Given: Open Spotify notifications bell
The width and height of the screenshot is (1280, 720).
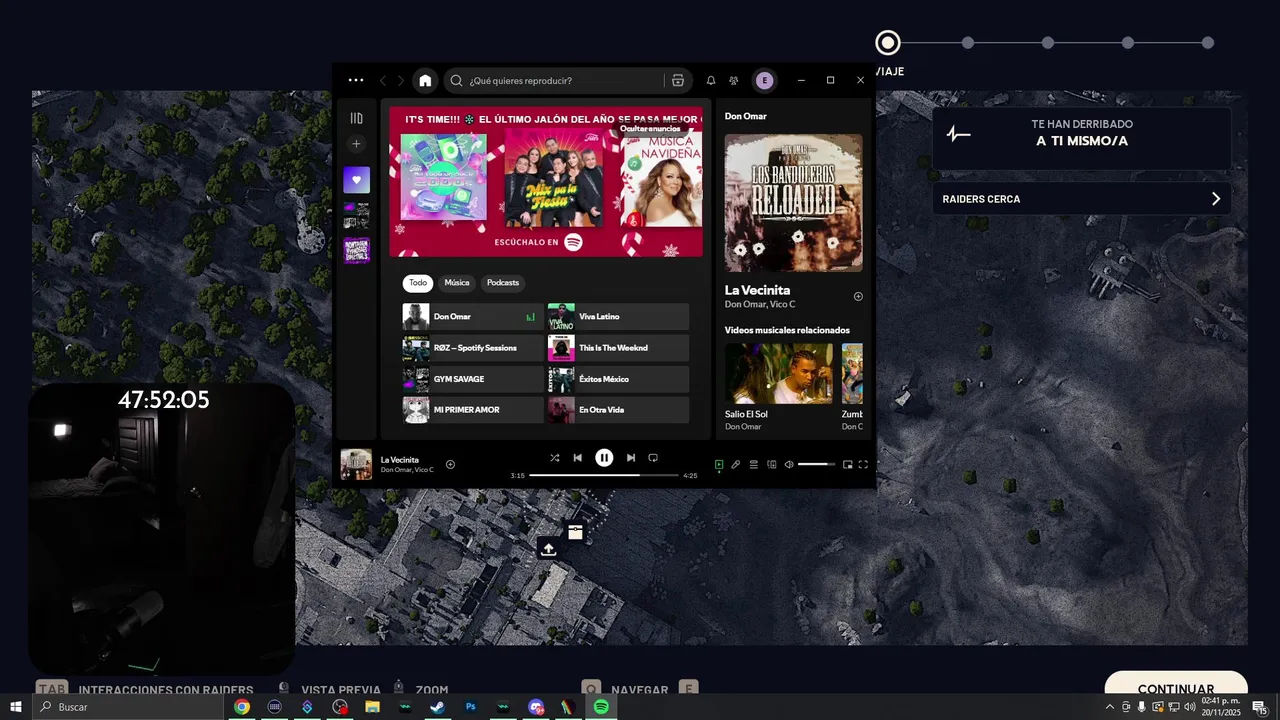Looking at the screenshot, I should pos(711,81).
